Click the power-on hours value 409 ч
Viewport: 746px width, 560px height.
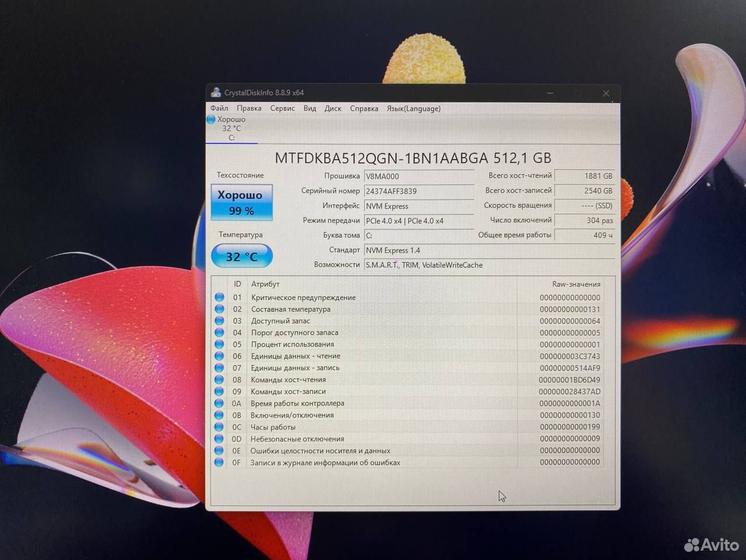click(x=585, y=235)
